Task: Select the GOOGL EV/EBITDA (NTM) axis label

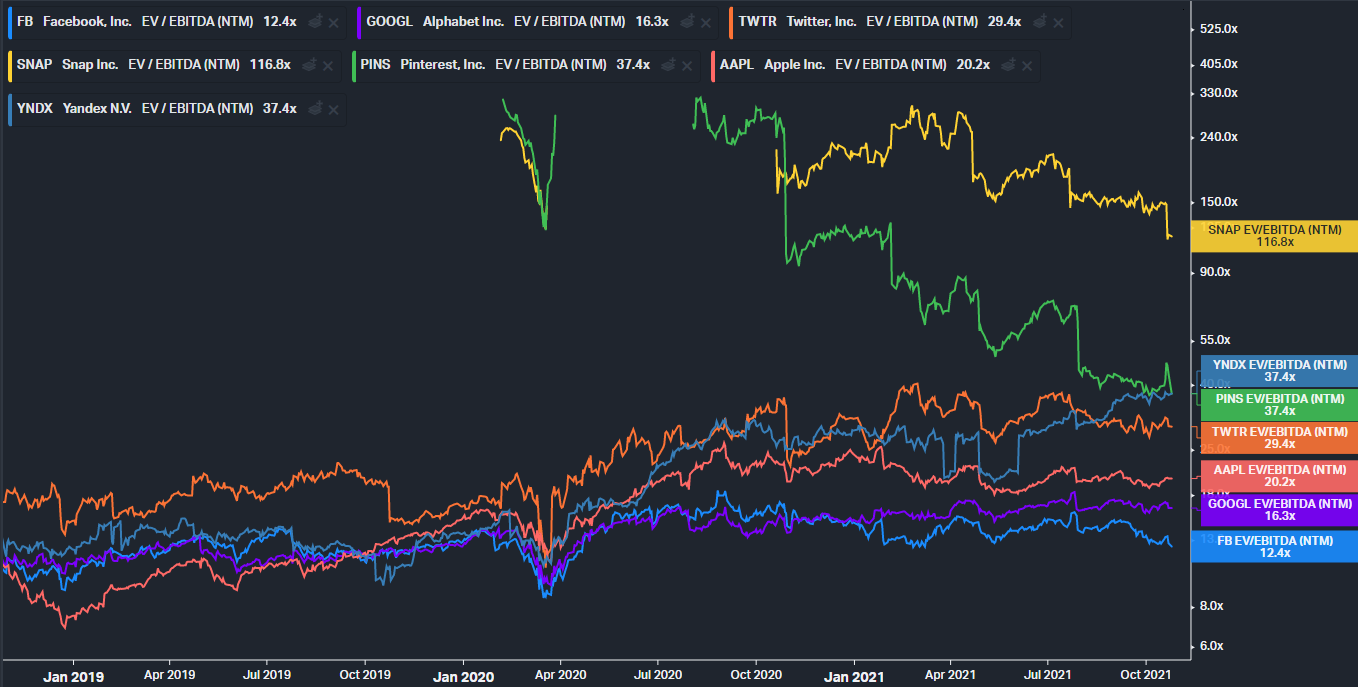Action: coord(1279,510)
